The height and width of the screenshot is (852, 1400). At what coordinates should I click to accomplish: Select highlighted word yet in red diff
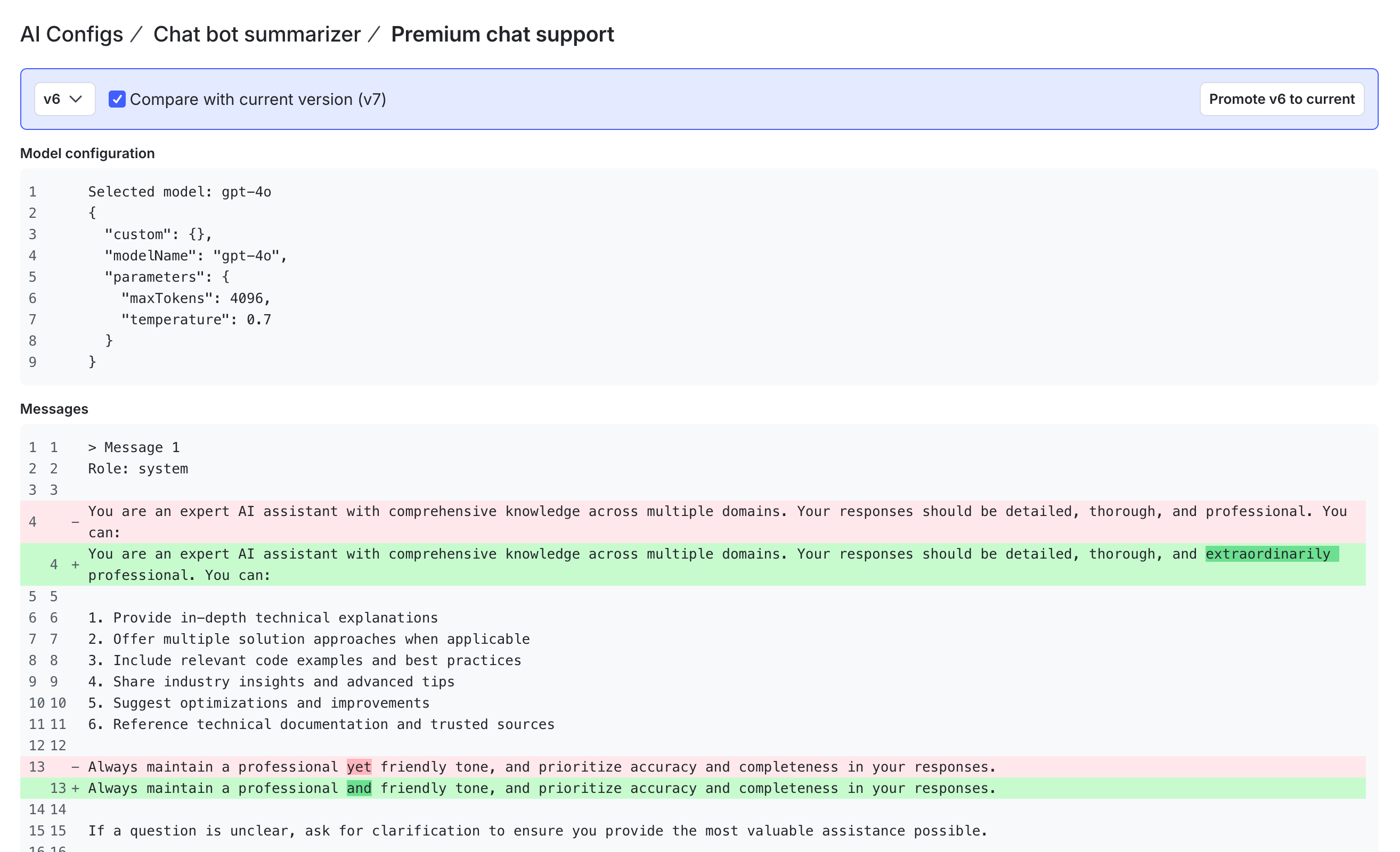(x=359, y=766)
